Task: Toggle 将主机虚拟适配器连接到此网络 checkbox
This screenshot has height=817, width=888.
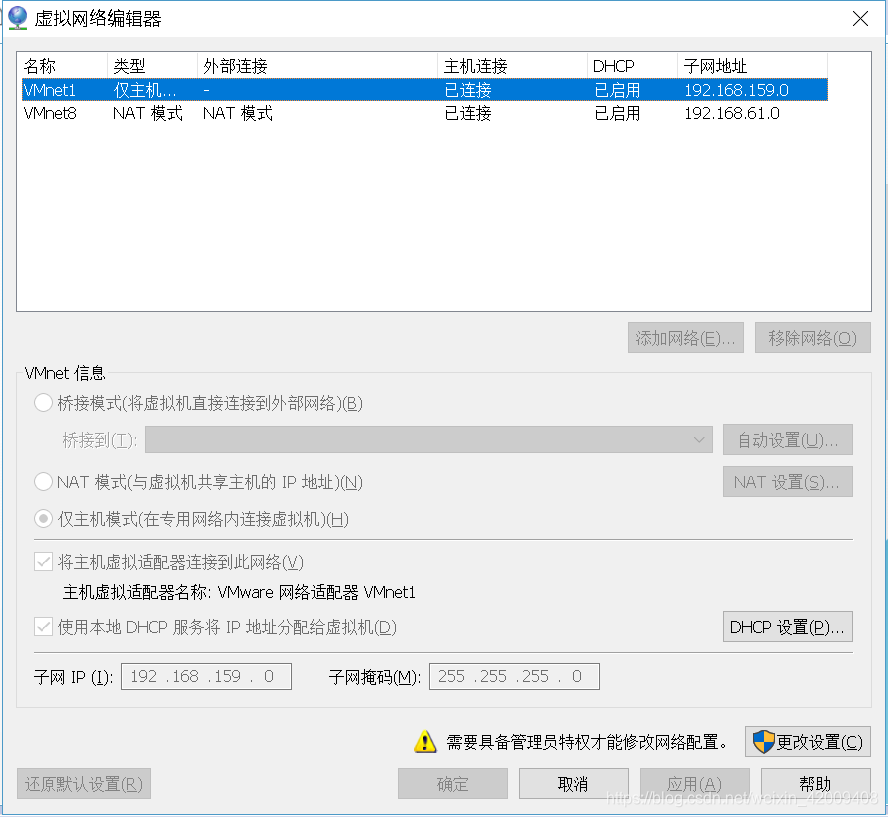Action: point(44,562)
